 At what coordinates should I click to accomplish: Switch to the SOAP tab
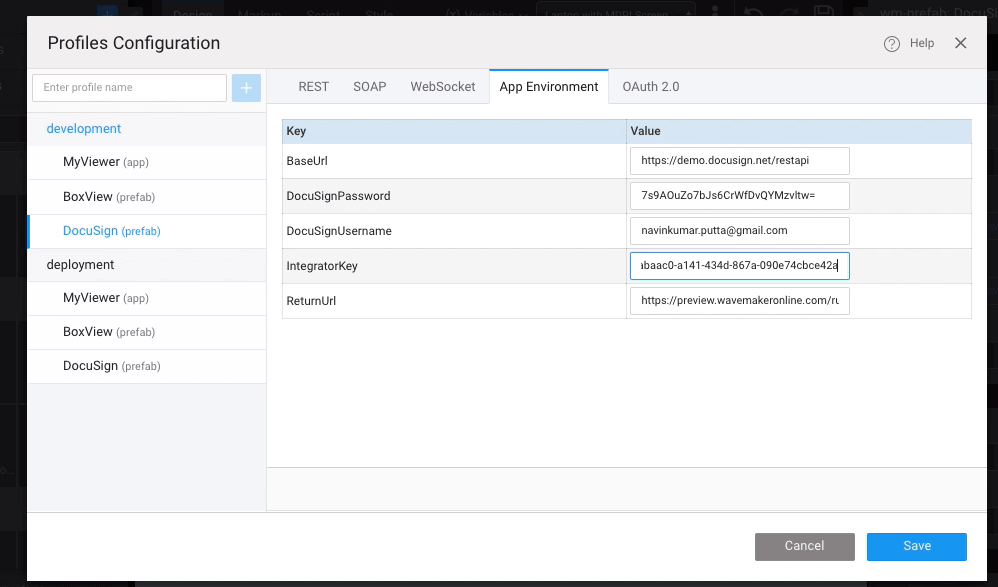(x=369, y=87)
